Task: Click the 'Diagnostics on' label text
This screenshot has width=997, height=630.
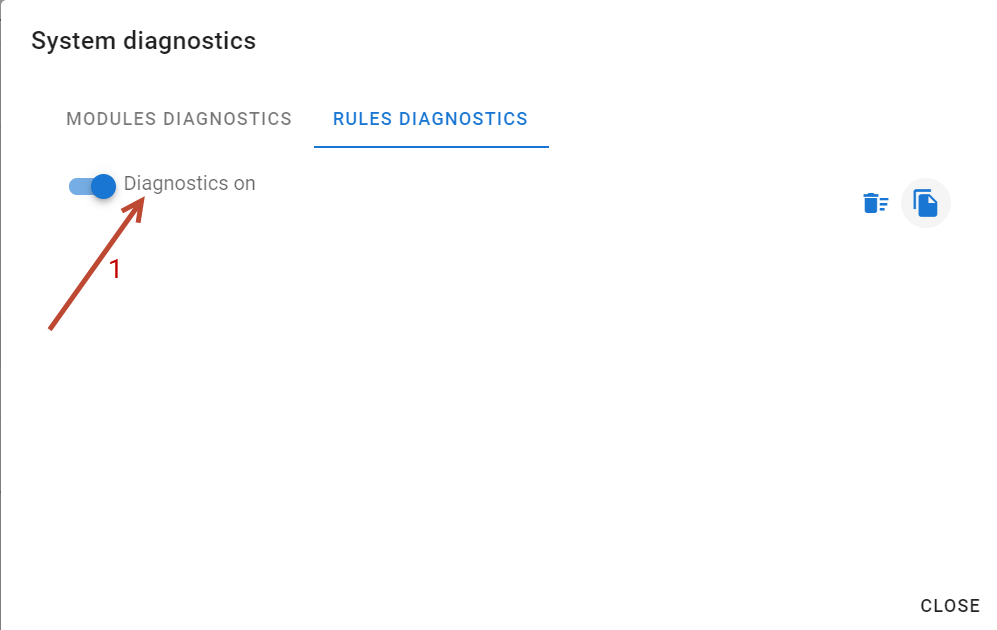Action: click(189, 183)
